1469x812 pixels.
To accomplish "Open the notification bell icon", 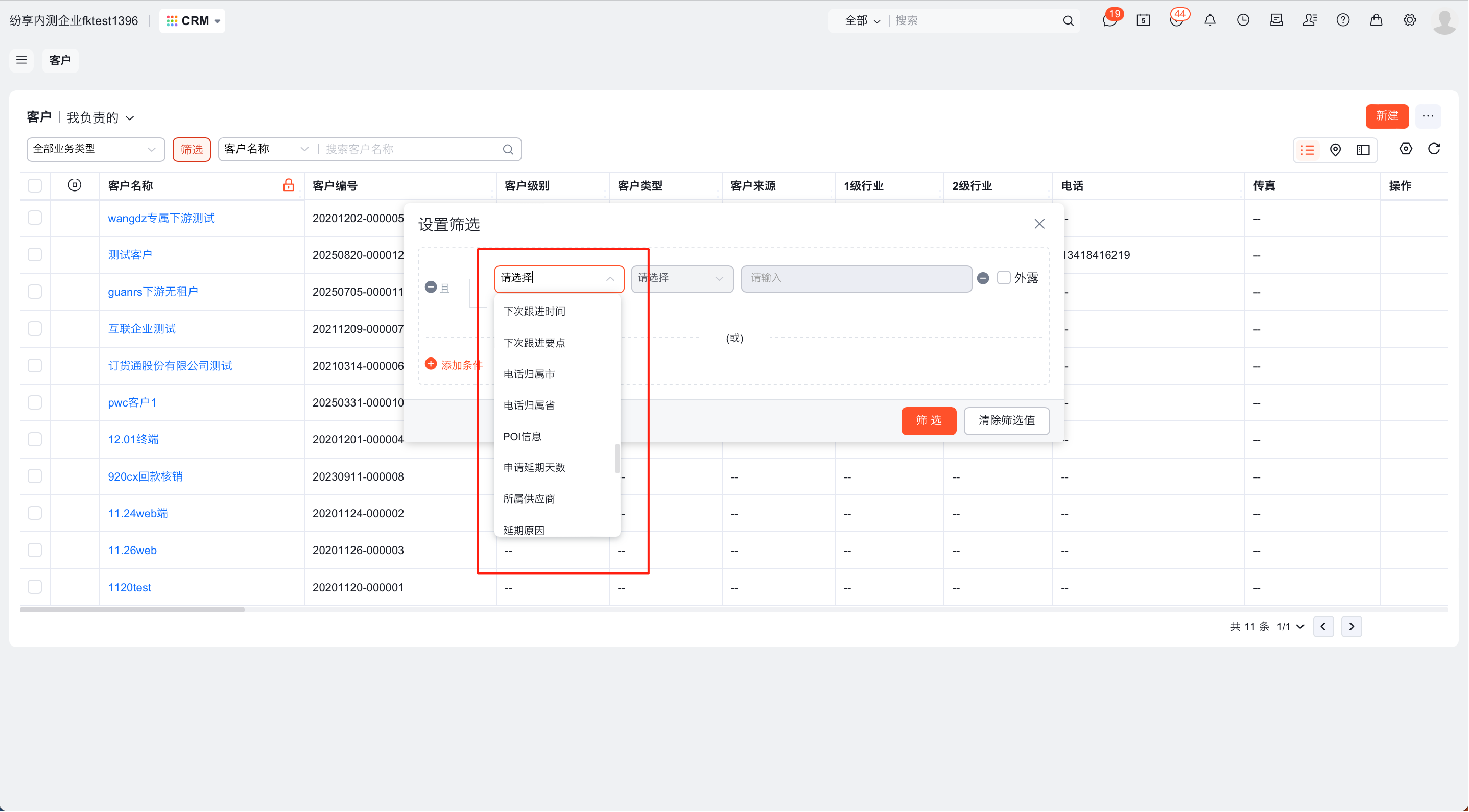I will [1210, 20].
